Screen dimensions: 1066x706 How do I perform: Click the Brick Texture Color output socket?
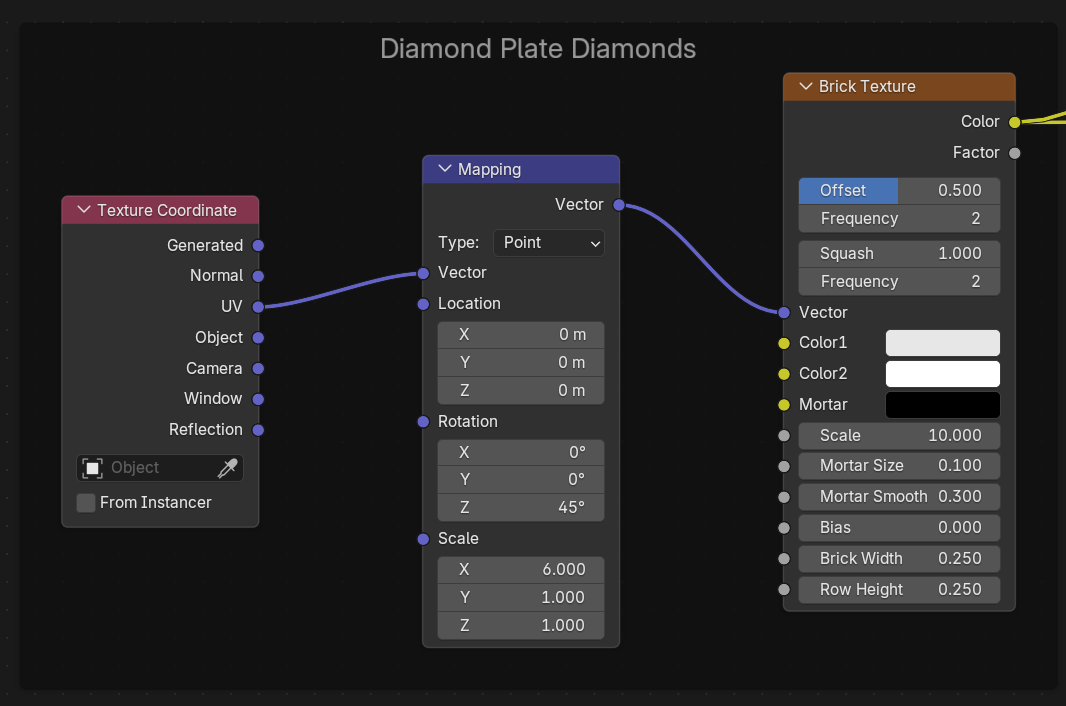point(1014,122)
